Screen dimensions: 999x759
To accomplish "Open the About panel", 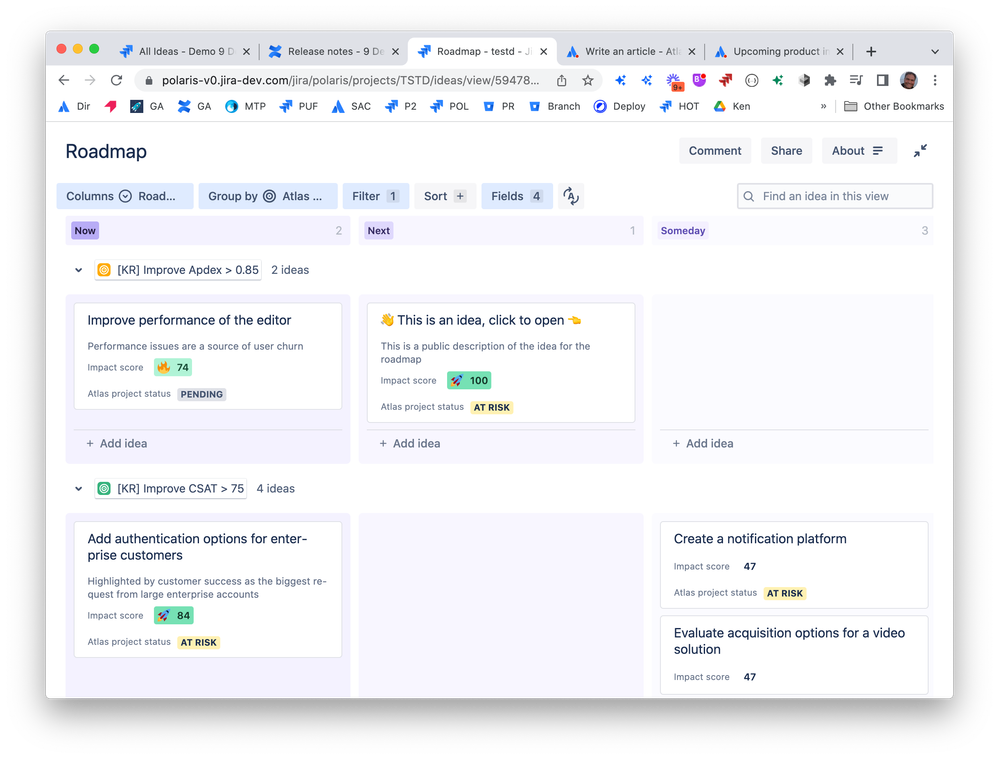I will (859, 151).
